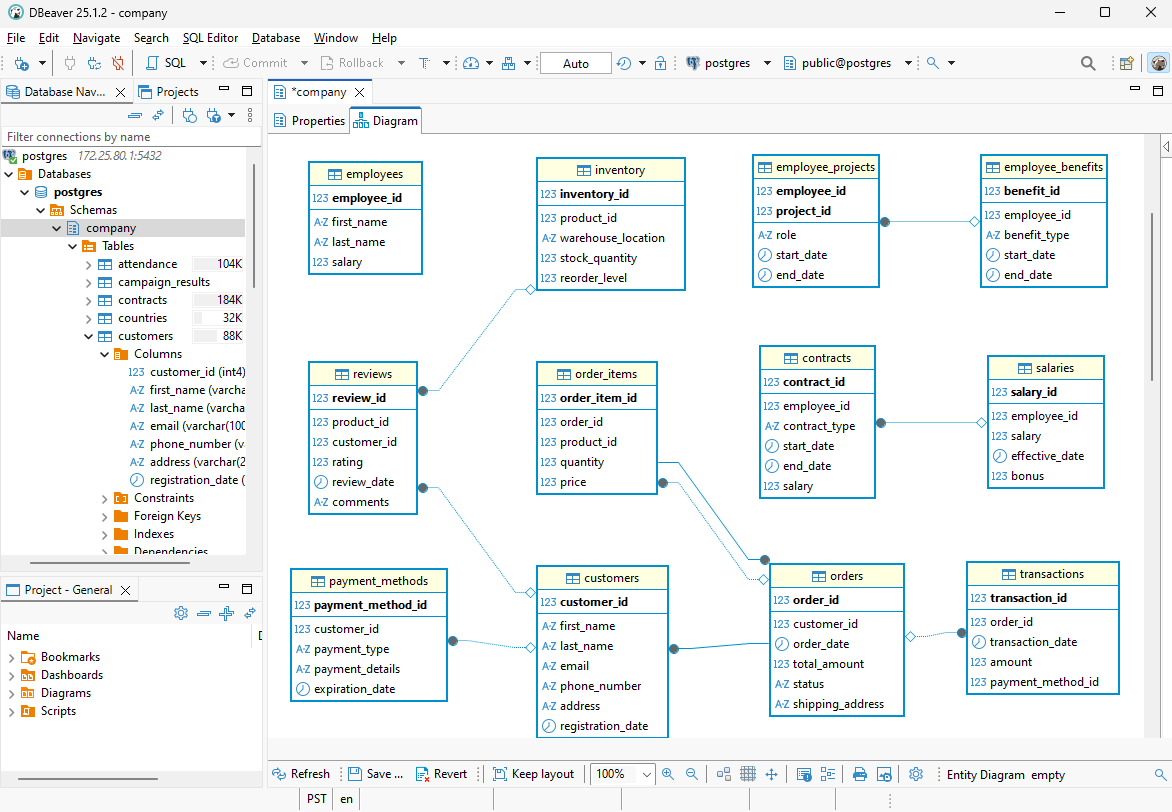Click the Filter connections by name field
This screenshot has height=812, width=1172.
click(132, 137)
